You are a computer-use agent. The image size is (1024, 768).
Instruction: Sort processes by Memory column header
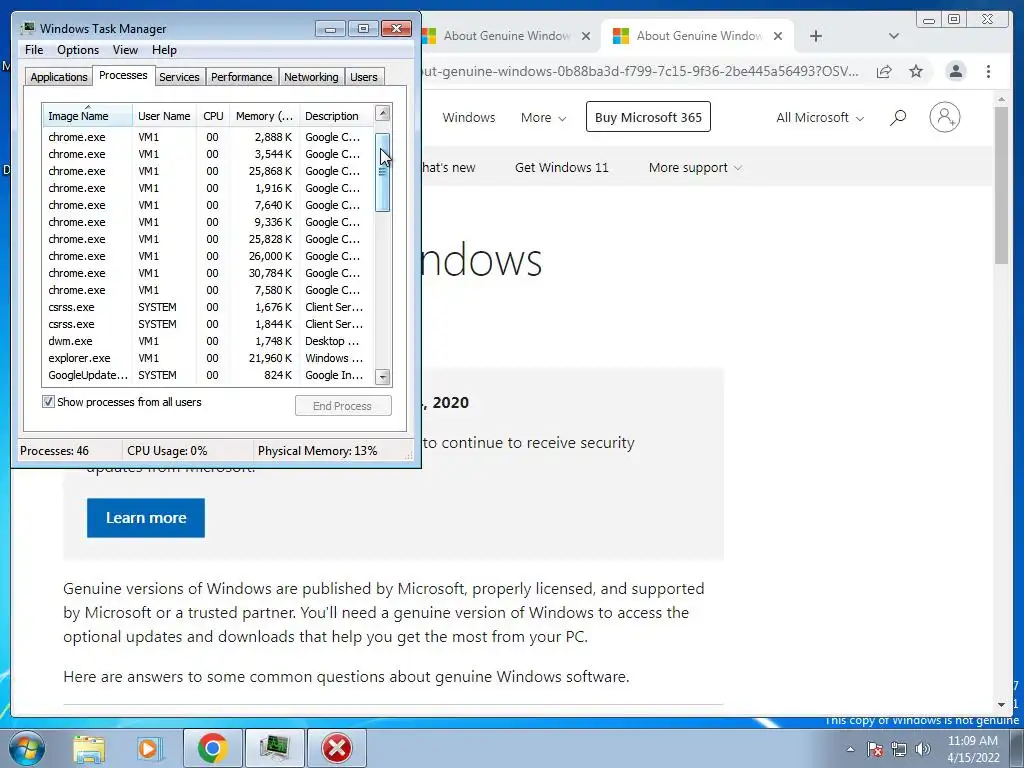[264, 116]
